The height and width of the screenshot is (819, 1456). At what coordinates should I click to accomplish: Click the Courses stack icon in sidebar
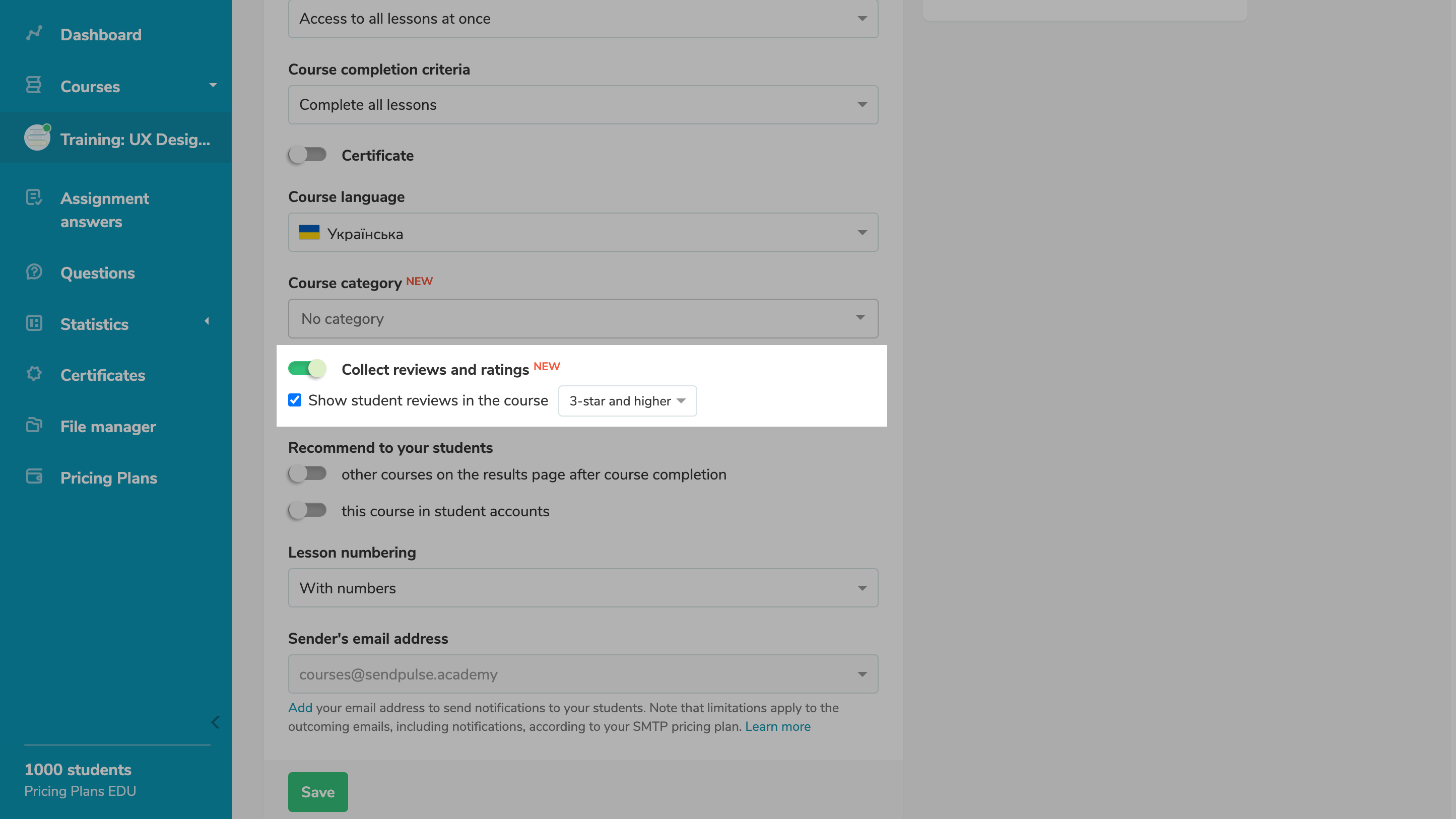point(34,85)
